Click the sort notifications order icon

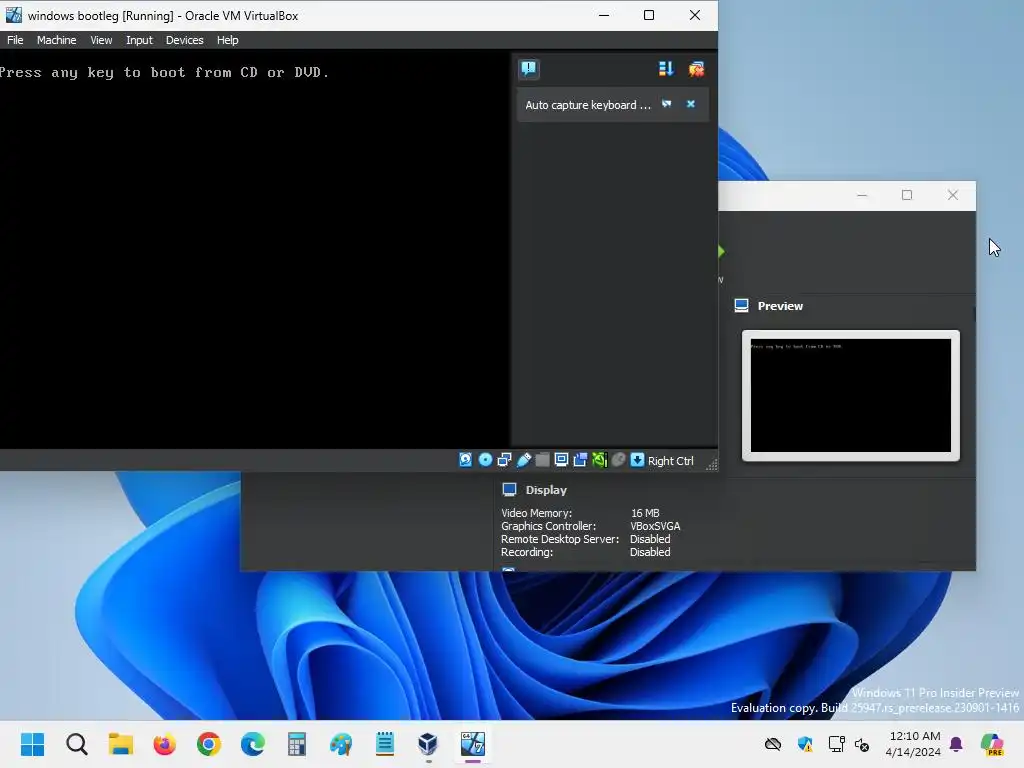665,69
